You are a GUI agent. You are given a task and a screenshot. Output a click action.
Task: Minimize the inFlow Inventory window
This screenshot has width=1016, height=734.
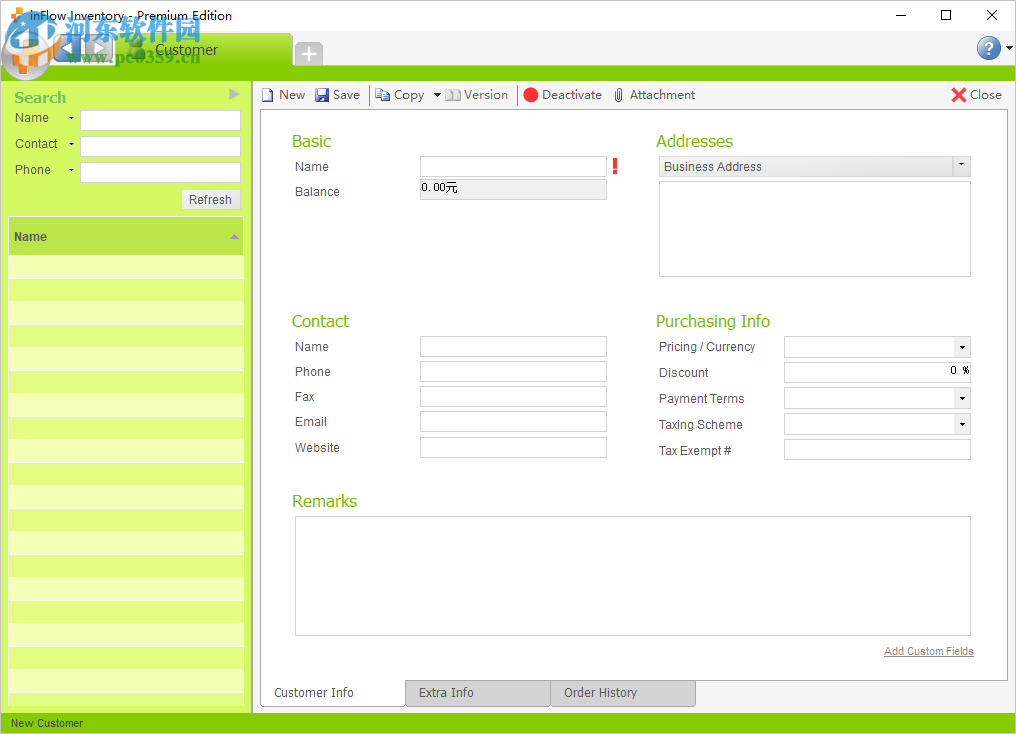[x=901, y=16]
